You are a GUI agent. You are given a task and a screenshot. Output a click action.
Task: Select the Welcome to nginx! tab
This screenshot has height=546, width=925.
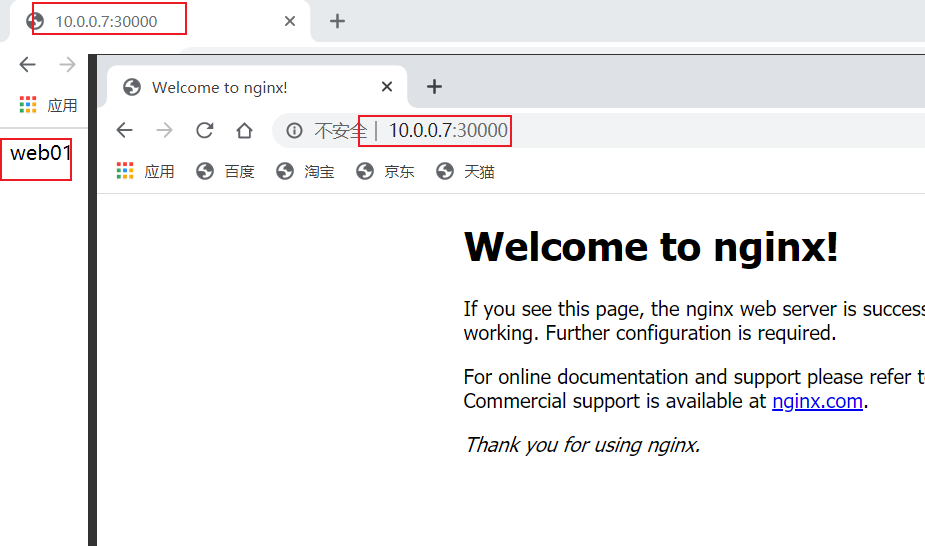[x=219, y=87]
